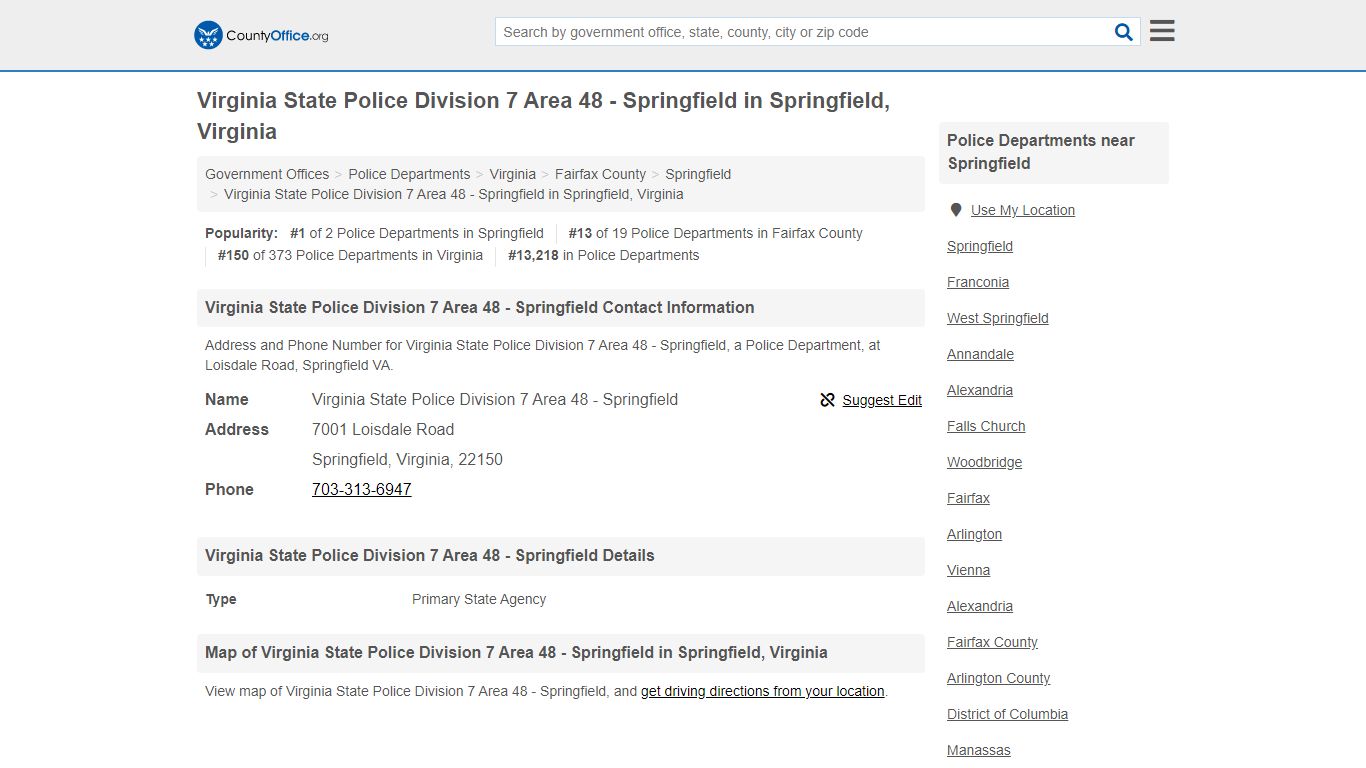The height and width of the screenshot is (768, 1366).
Task: Select the final breadcrumb for Division 7 Area 48
Action: [x=454, y=194]
